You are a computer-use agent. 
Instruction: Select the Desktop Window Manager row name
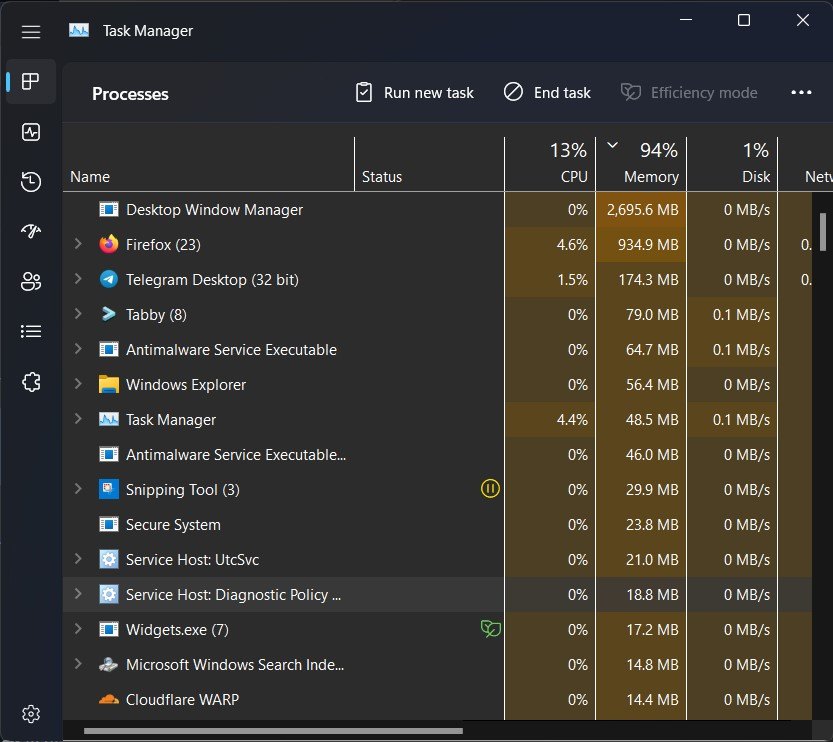[x=214, y=210]
